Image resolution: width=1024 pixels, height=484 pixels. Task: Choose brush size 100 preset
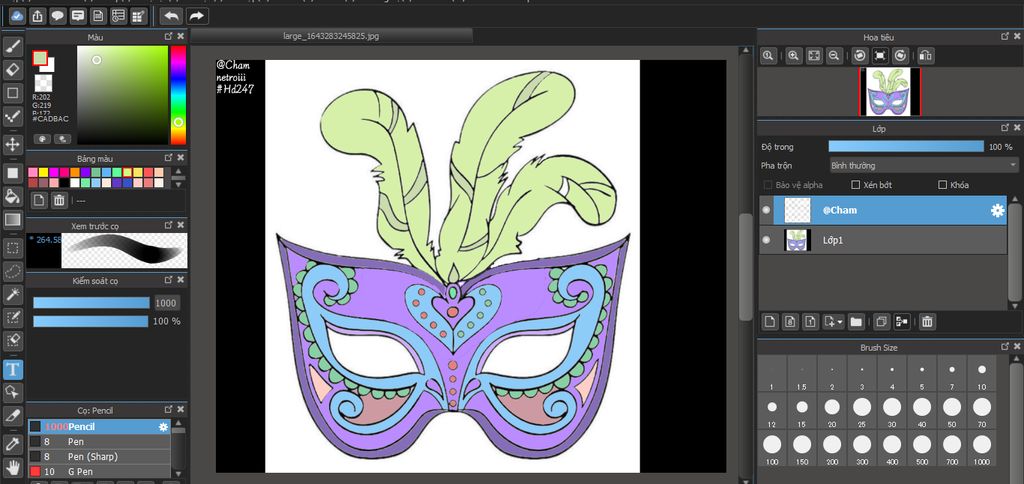[771, 444]
